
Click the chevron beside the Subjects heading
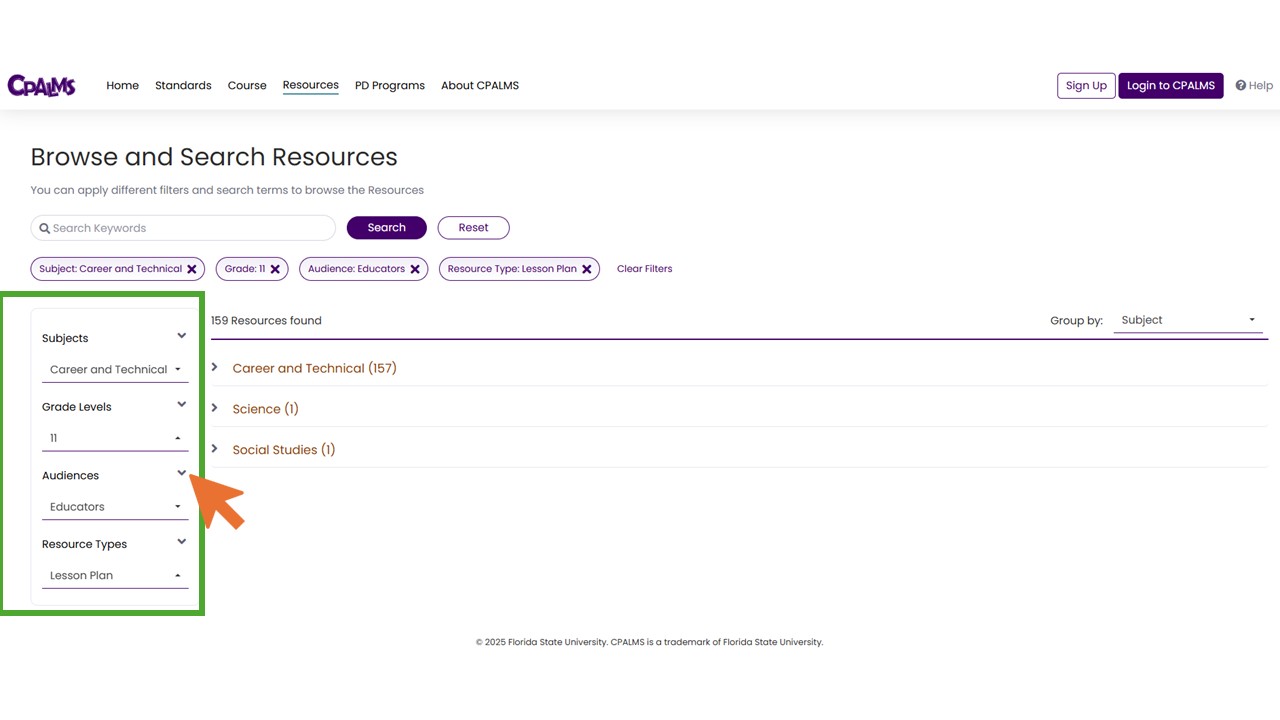coord(181,336)
